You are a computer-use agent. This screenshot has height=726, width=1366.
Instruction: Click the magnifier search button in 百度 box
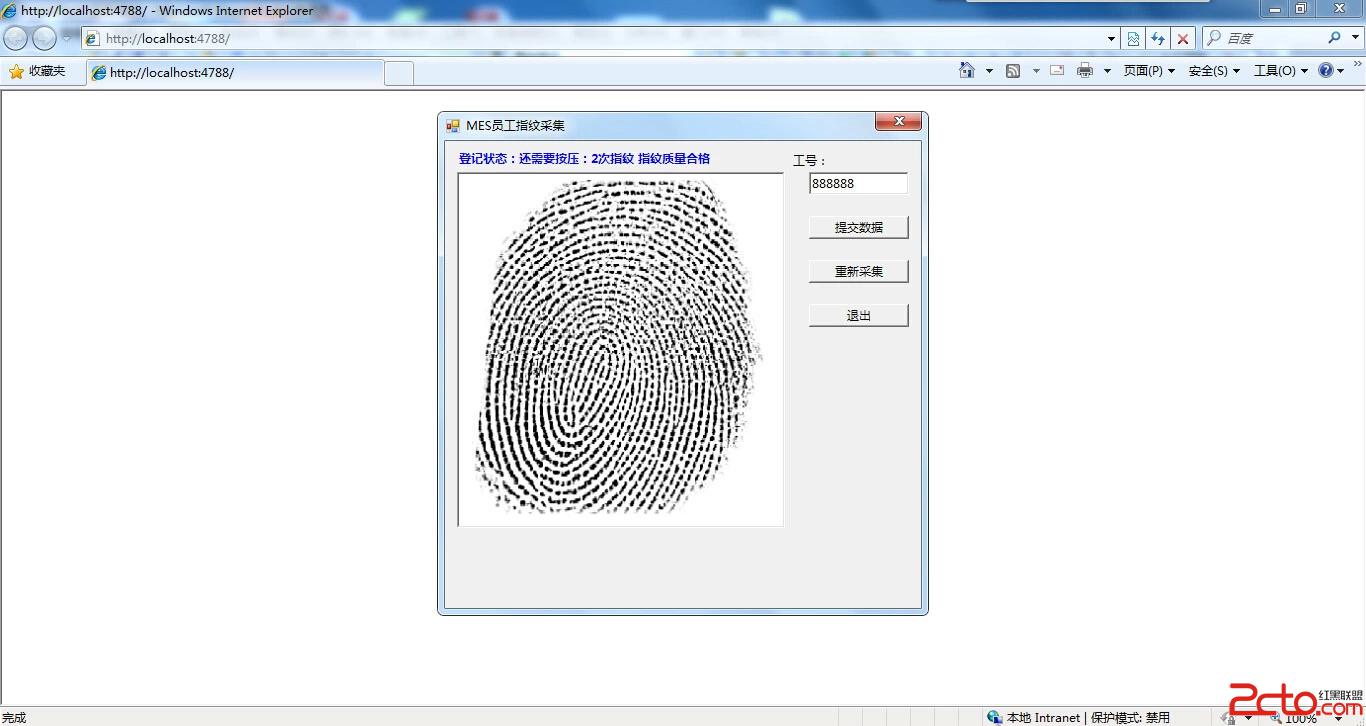point(1334,38)
